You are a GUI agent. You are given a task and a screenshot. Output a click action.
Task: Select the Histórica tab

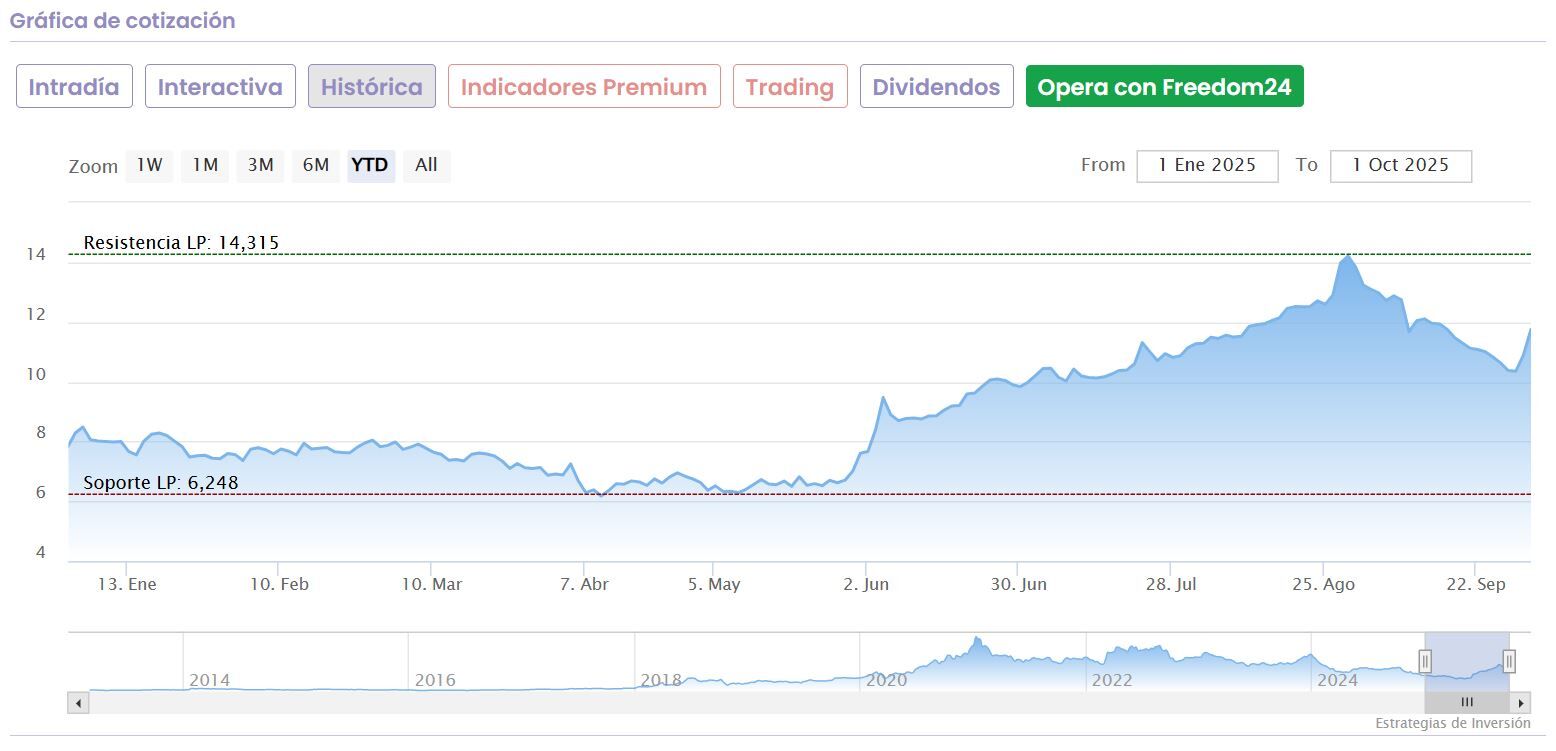372,87
